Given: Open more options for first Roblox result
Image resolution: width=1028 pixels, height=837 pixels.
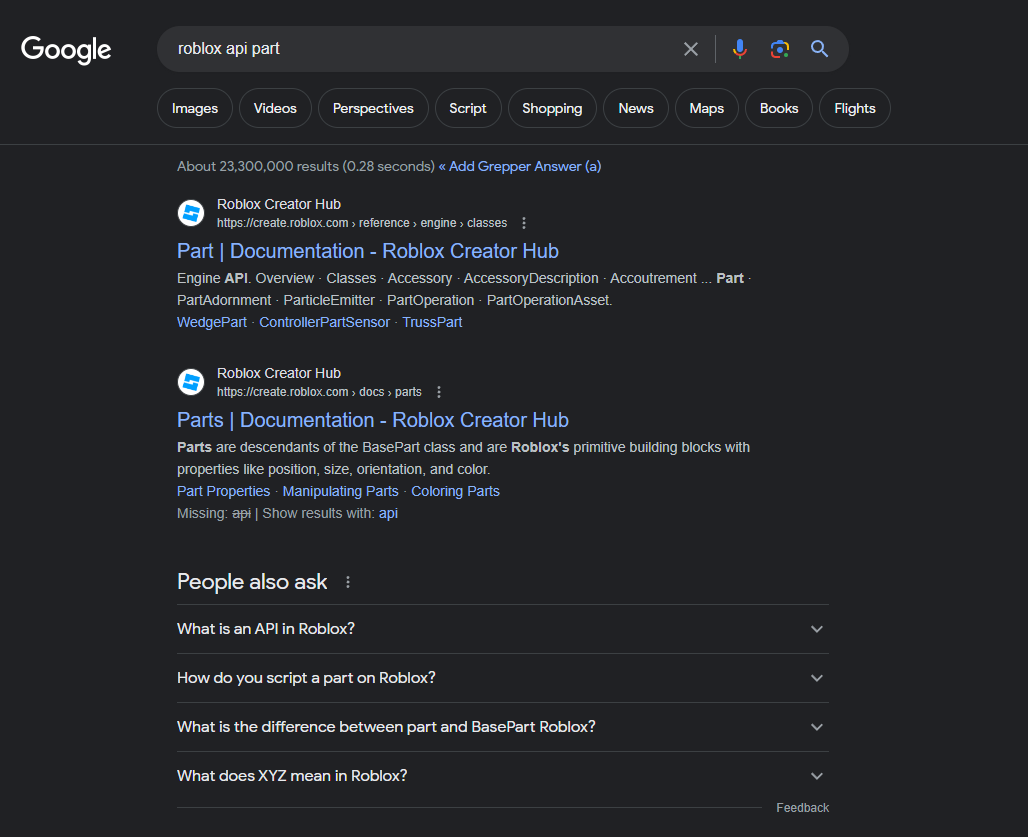Looking at the screenshot, I should tap(524, 223).
